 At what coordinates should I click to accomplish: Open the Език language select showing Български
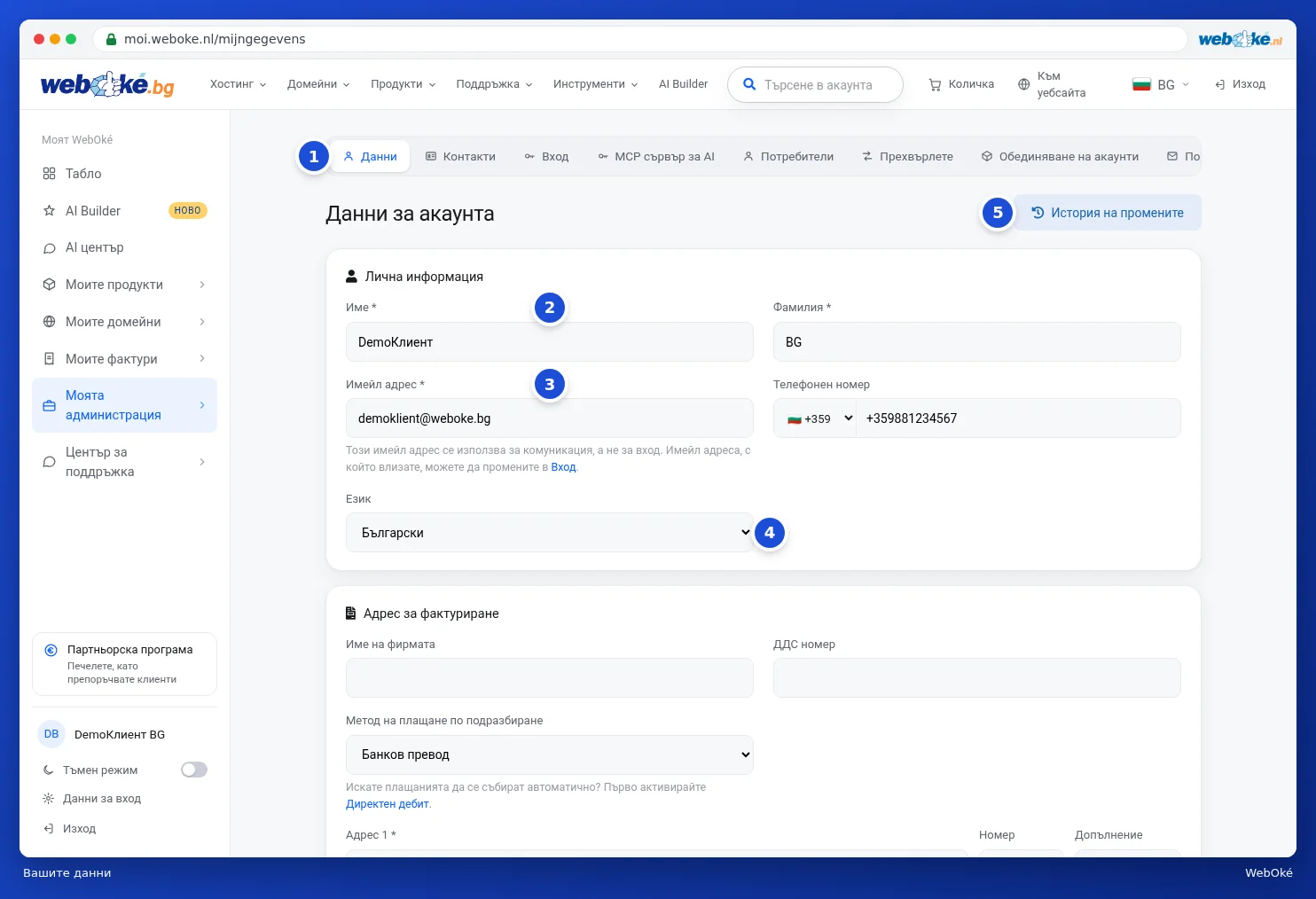tap(550, 533)
